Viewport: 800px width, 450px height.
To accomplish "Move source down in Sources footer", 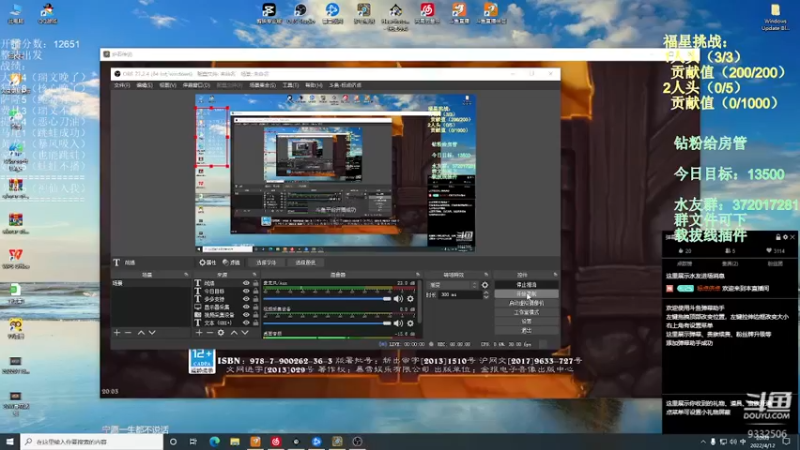I will 245,333.
